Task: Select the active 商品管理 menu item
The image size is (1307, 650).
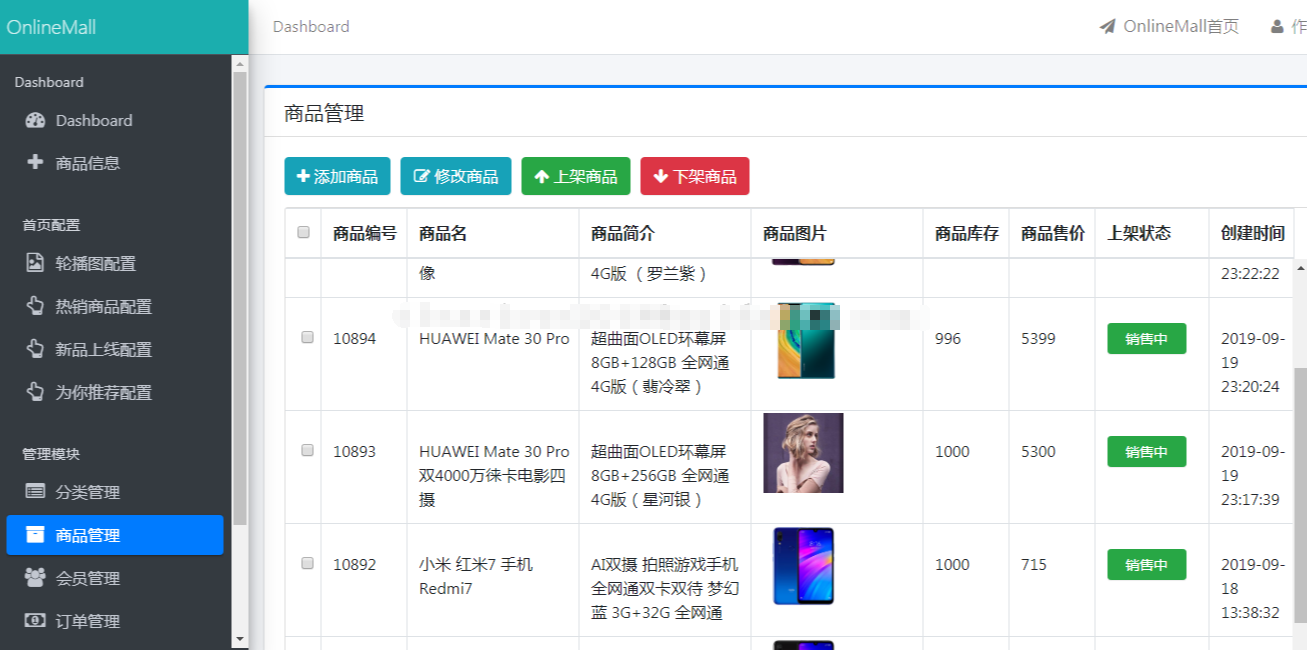Action: click(x=115, y=535)
